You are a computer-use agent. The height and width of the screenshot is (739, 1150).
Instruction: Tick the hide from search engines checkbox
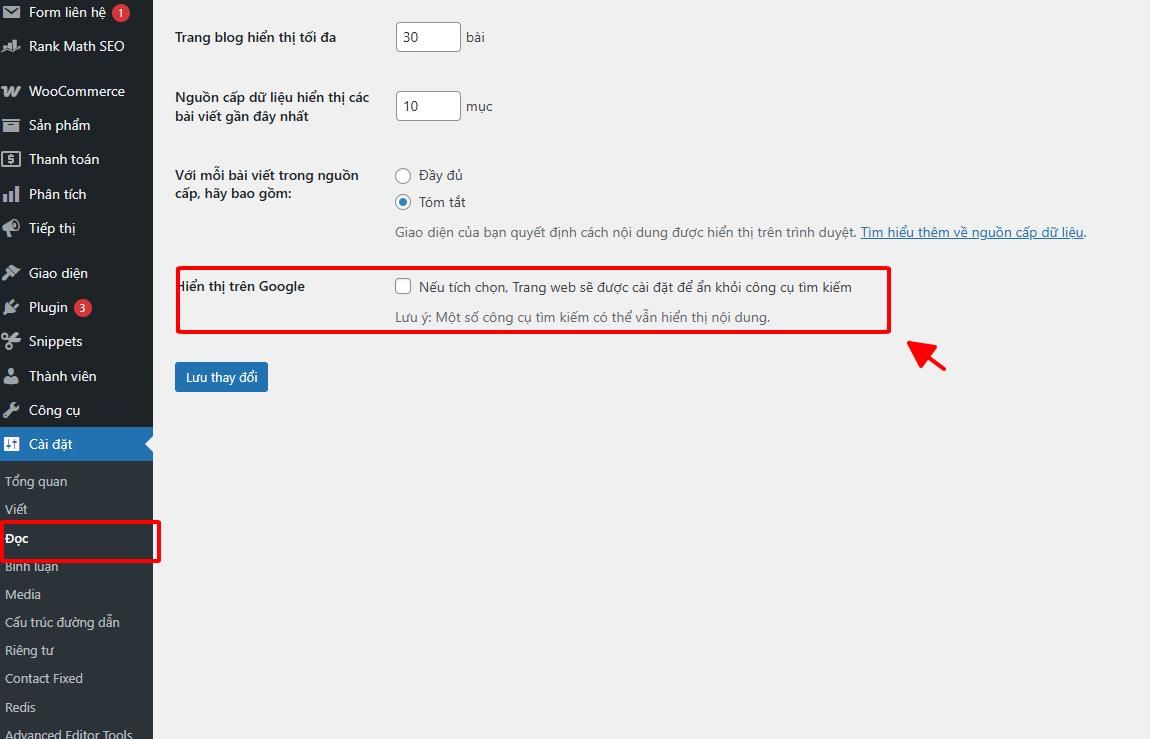(x=403, y=286)
